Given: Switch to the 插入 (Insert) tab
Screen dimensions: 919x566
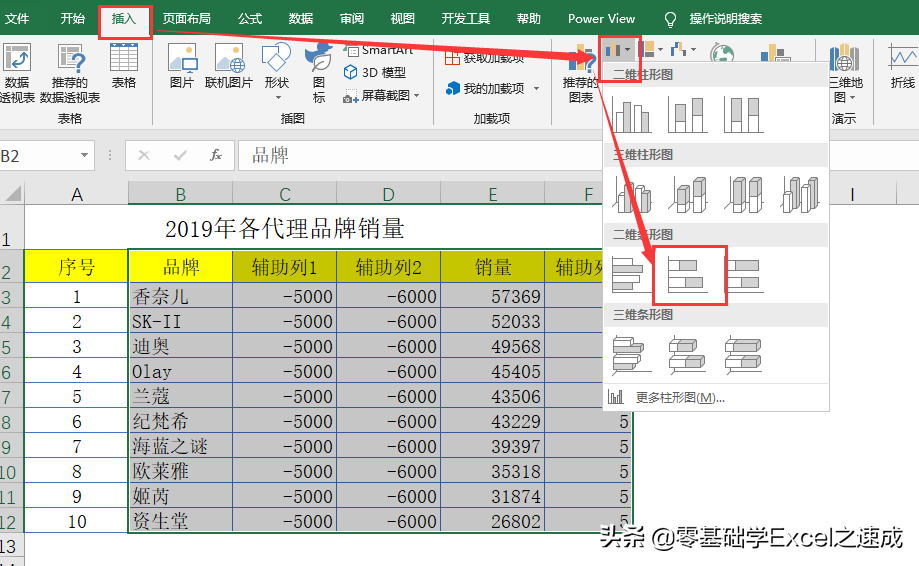Looking at the screenshot, I should coord(124,19).
